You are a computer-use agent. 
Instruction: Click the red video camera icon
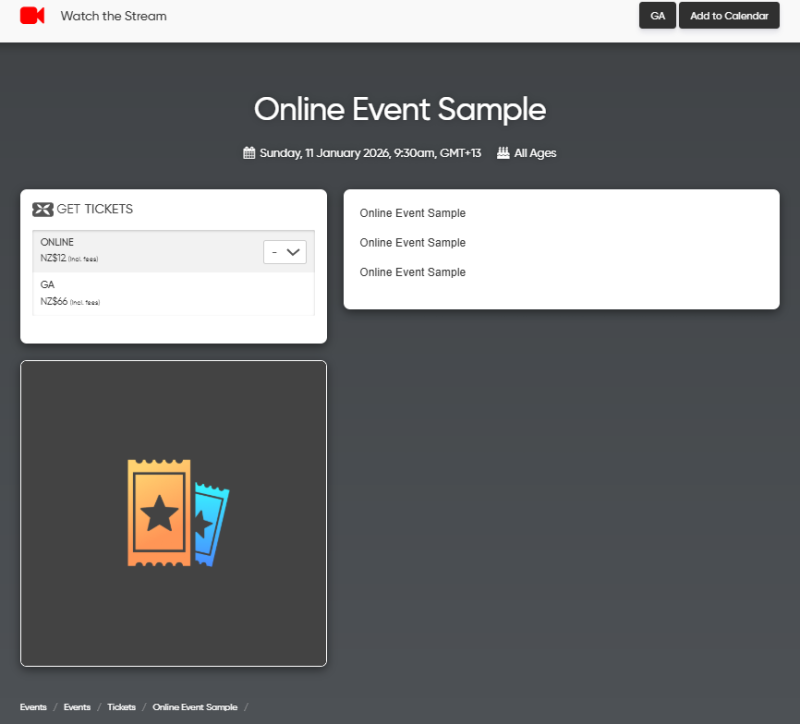click(32, 16)
